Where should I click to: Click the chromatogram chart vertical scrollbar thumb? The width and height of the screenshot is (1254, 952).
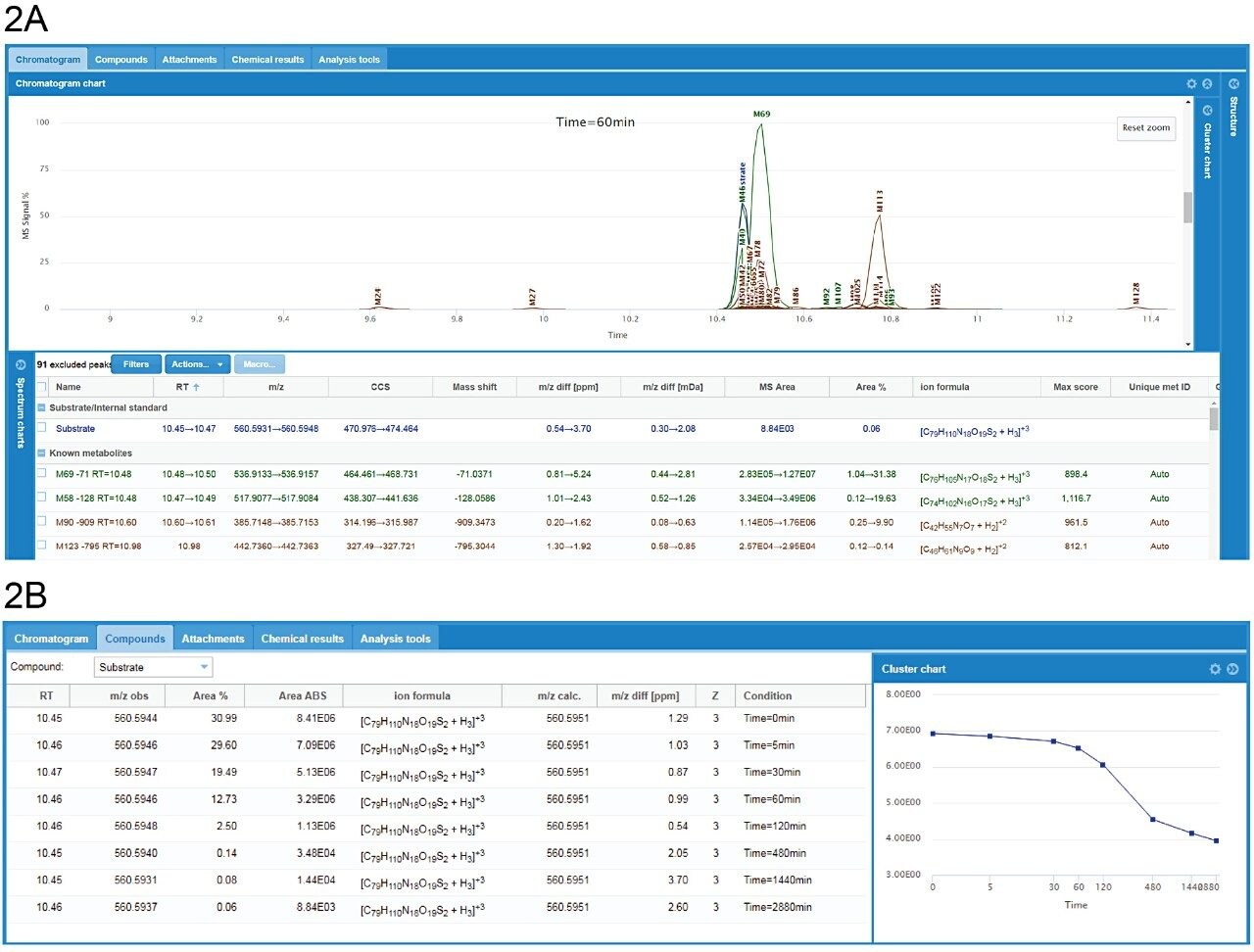[1188, 208]
